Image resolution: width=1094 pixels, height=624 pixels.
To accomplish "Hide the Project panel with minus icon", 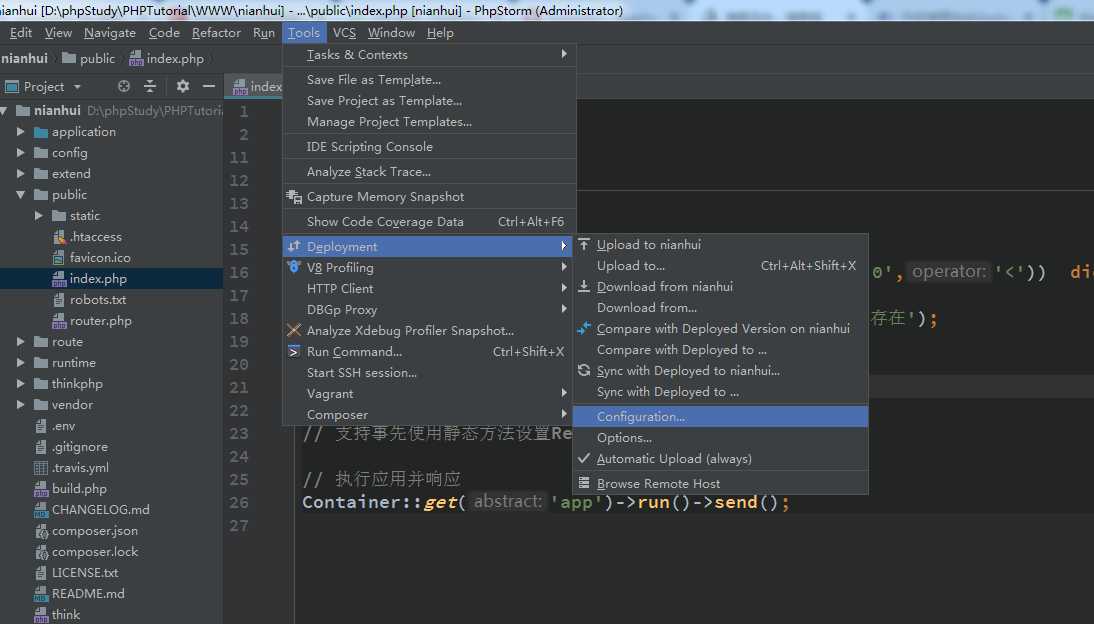I will point(207,87).
